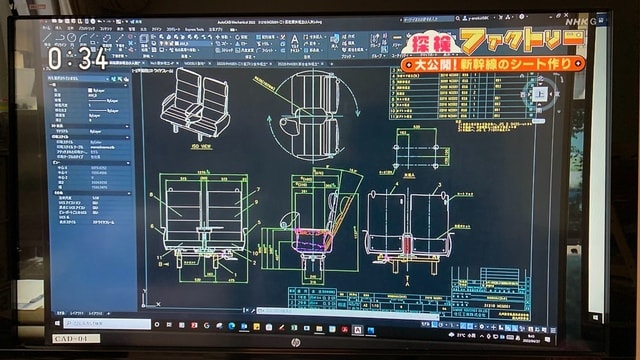Click the Undo arrow in quick access toolbar
Image resolution: width=640 pixels, height=360 pixels.
point(100,21)
